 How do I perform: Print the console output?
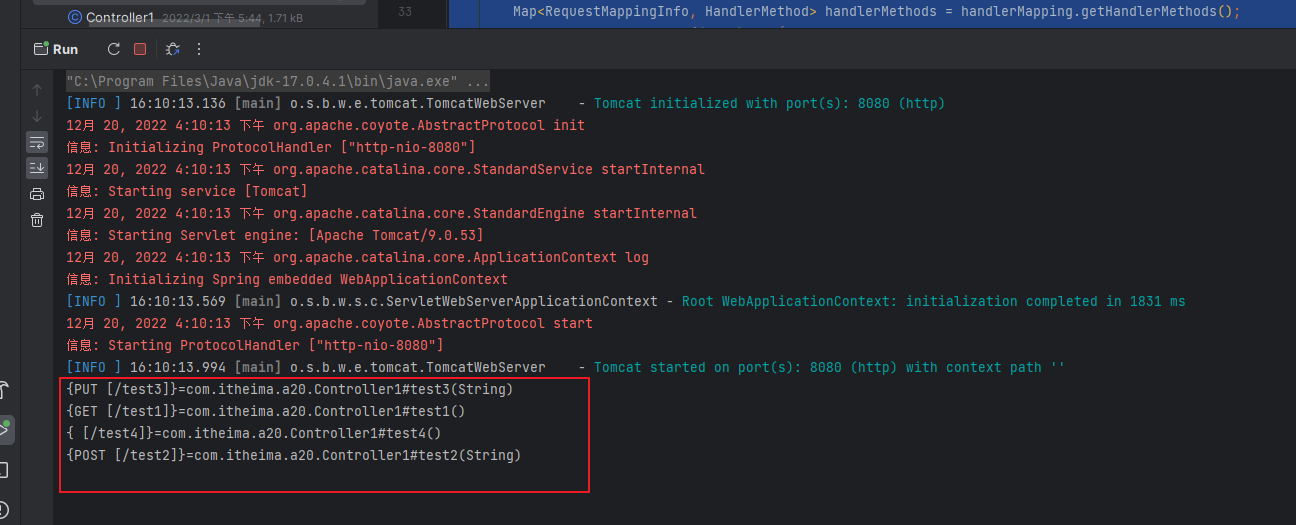coord(37,194)
